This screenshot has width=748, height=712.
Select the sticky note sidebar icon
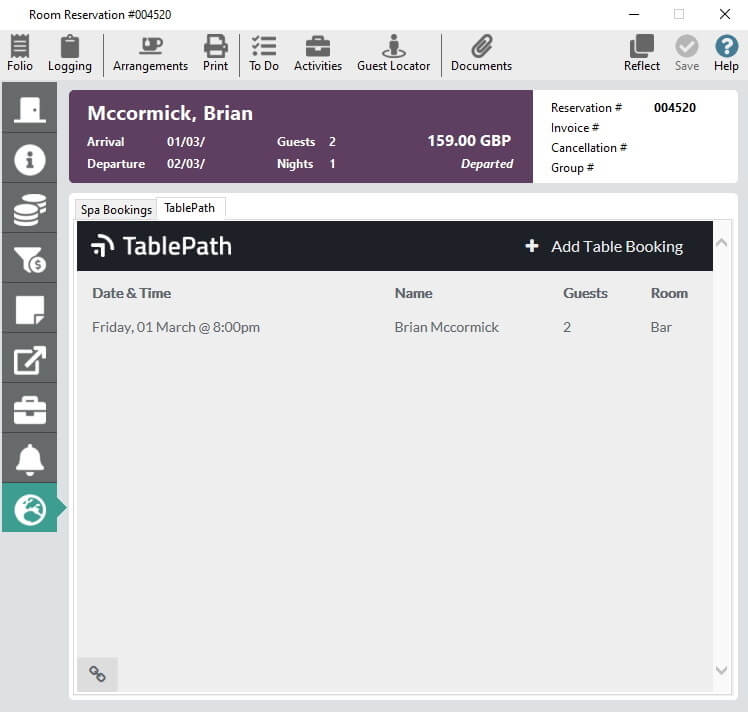click(x=30, y=309)
